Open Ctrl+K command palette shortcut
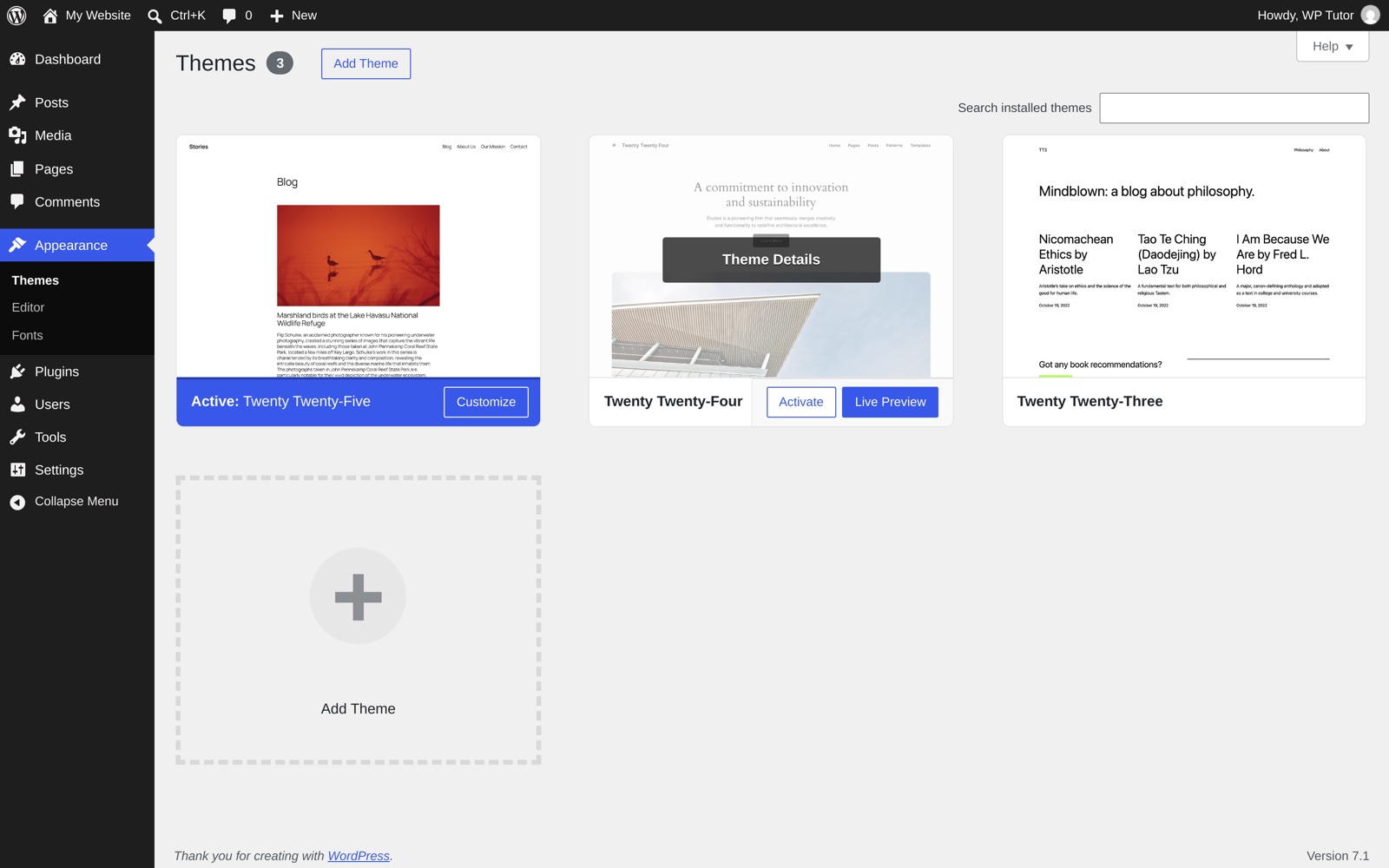 (x=188, y=16)
